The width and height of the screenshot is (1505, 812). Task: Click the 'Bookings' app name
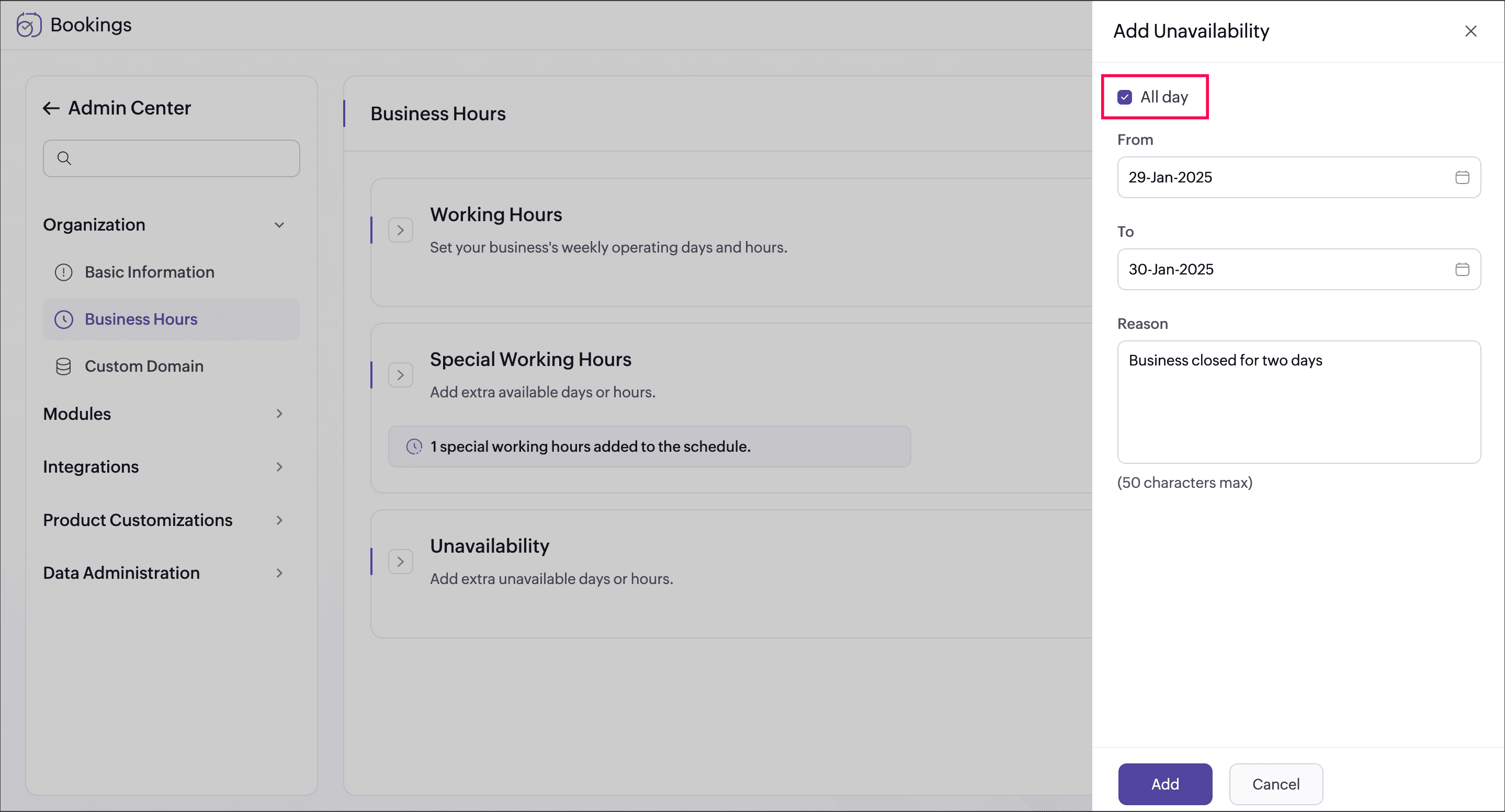click(90, 25)
